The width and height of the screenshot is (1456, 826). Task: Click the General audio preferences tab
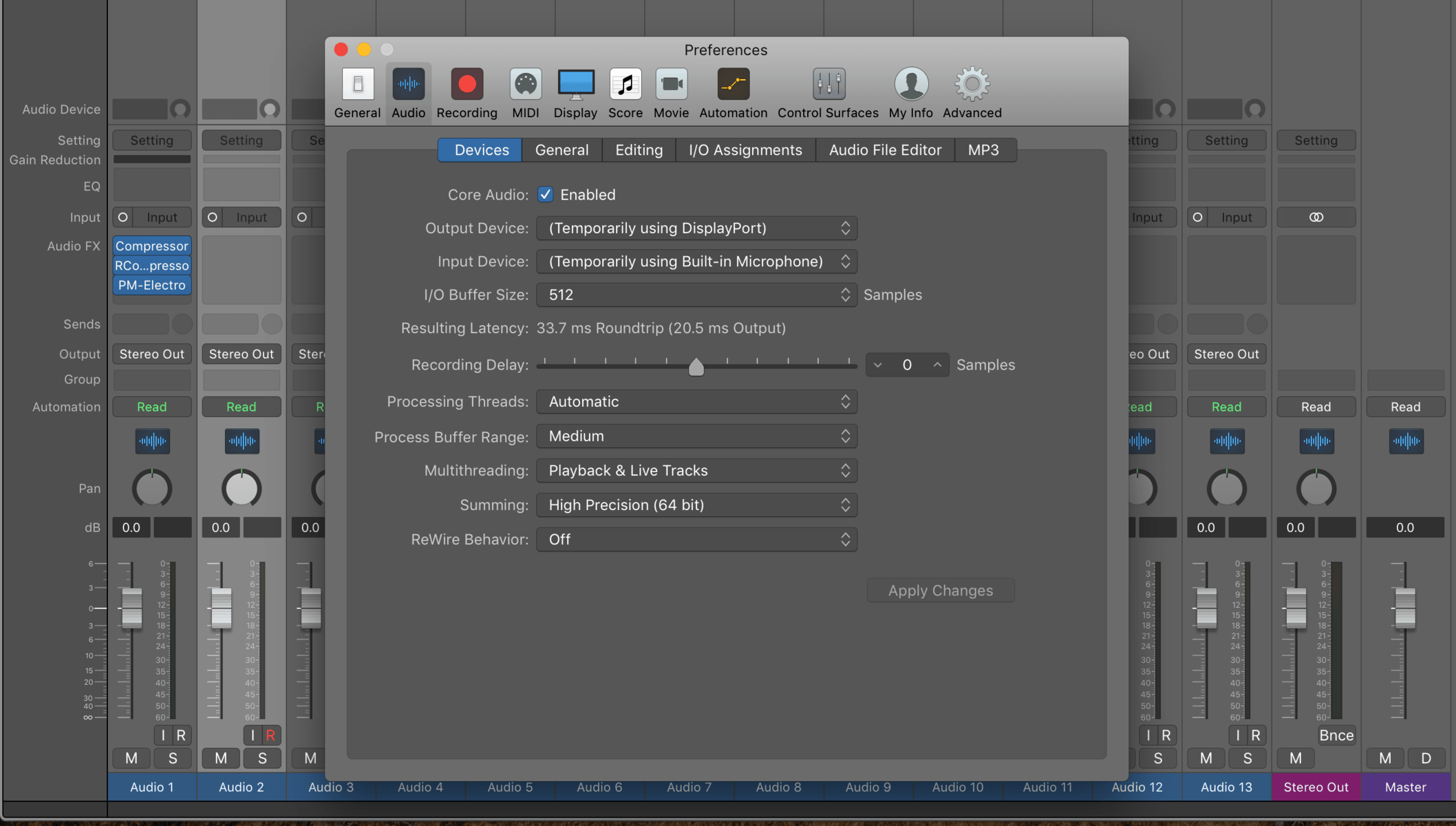561,150
